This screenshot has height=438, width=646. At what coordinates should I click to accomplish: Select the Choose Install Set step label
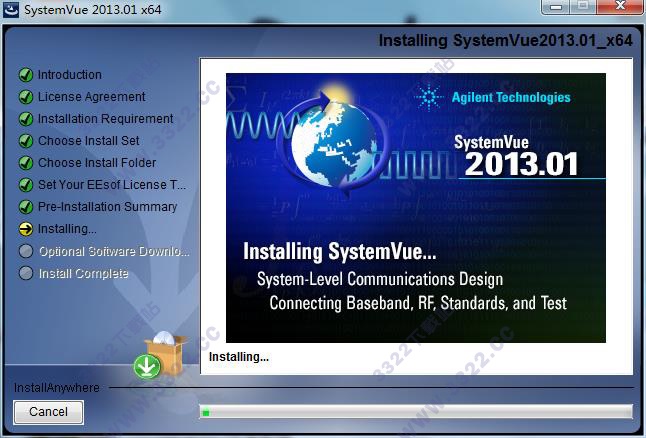click(x=89, y=141)
